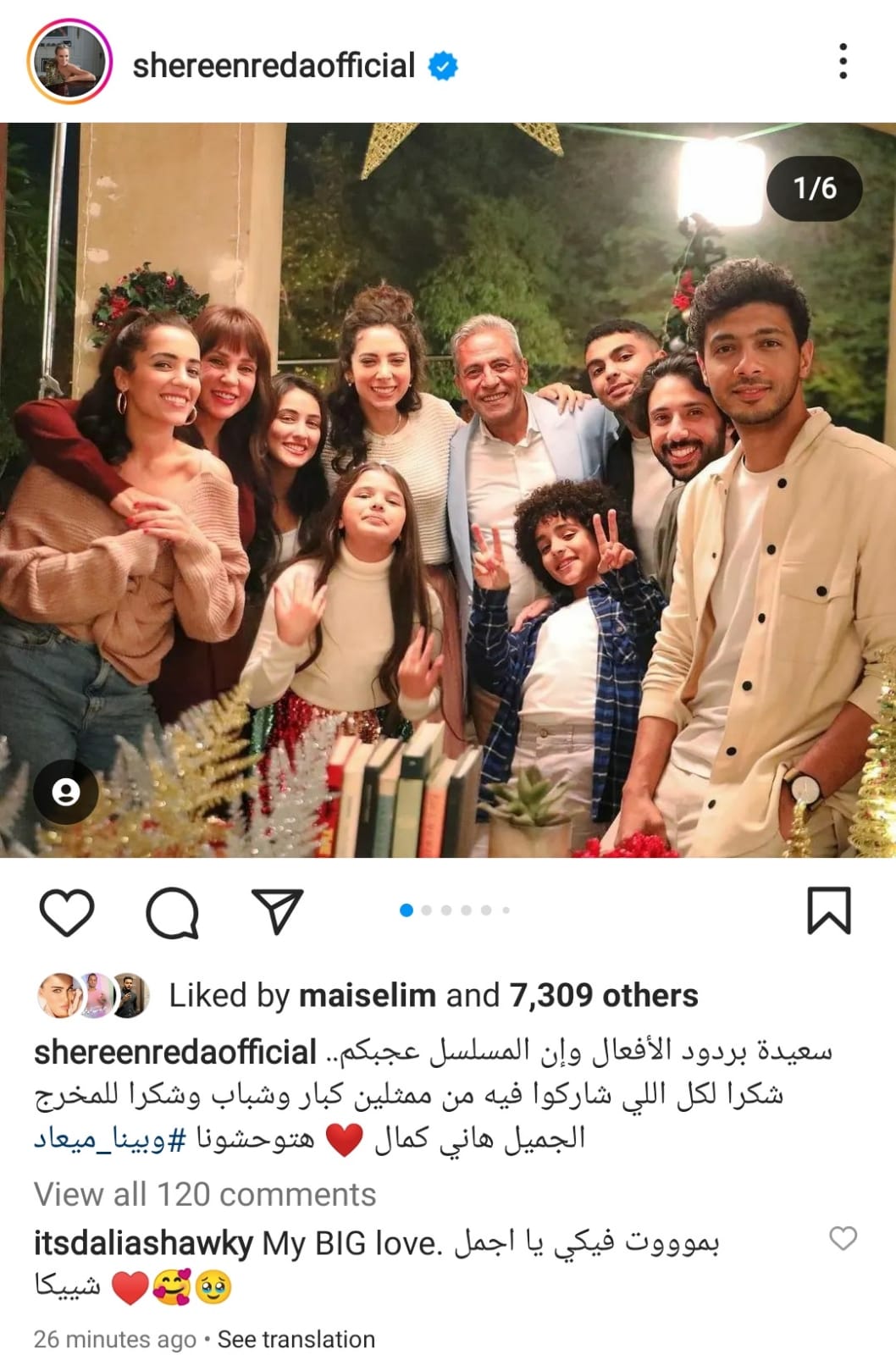Select second dot in carousel indicator
896x1355 pixels.
(426, 910)
